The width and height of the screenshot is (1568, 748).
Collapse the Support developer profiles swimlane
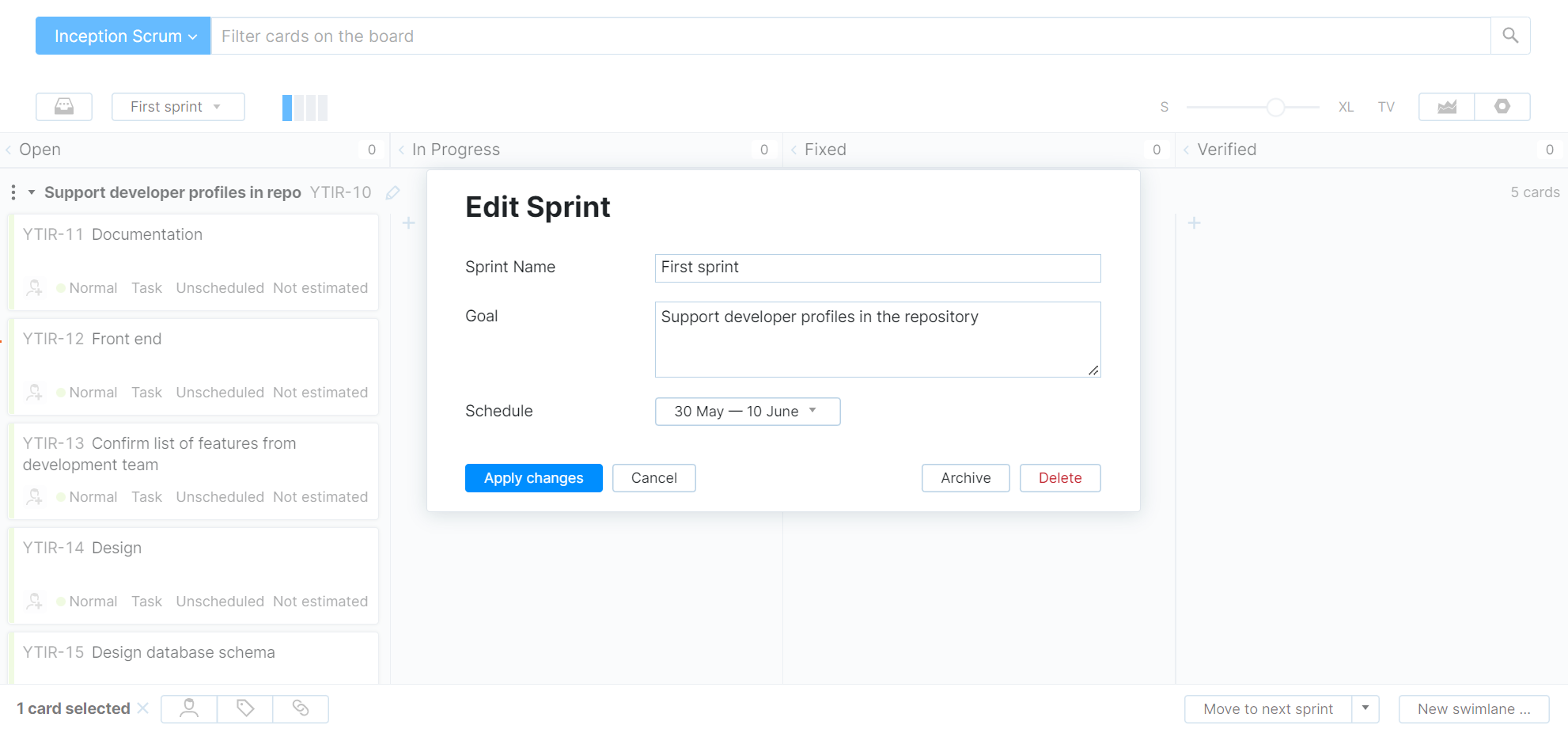[x=32, y=192]
